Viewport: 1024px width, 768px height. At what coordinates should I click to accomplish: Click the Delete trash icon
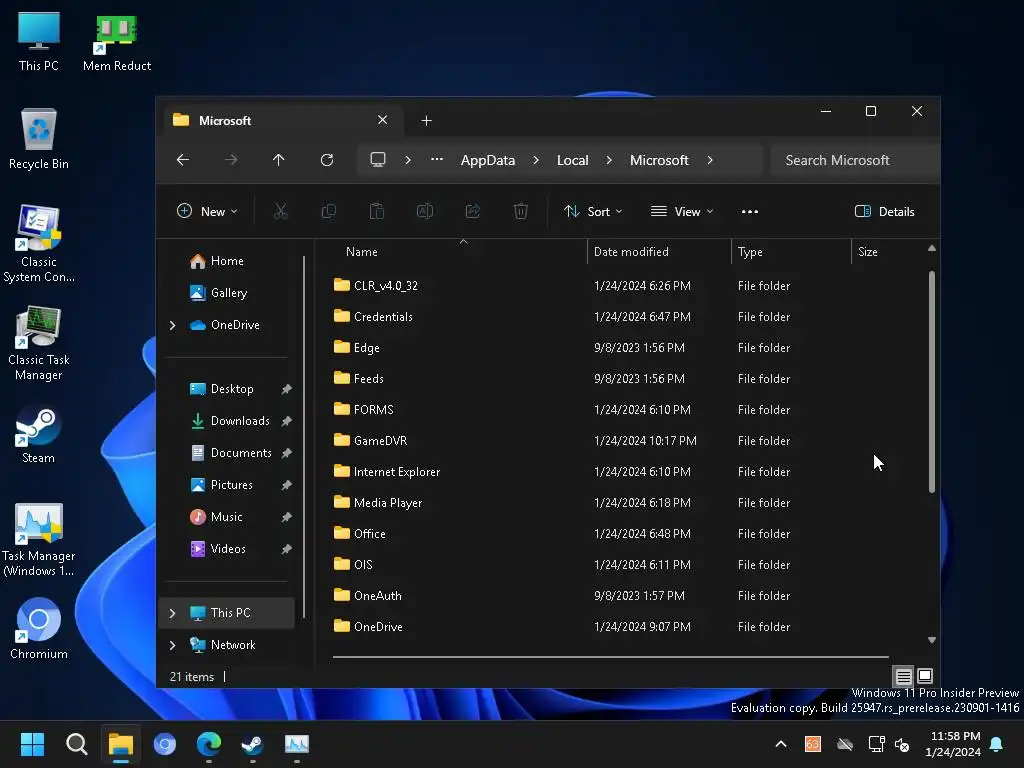[x=520, y=212]
